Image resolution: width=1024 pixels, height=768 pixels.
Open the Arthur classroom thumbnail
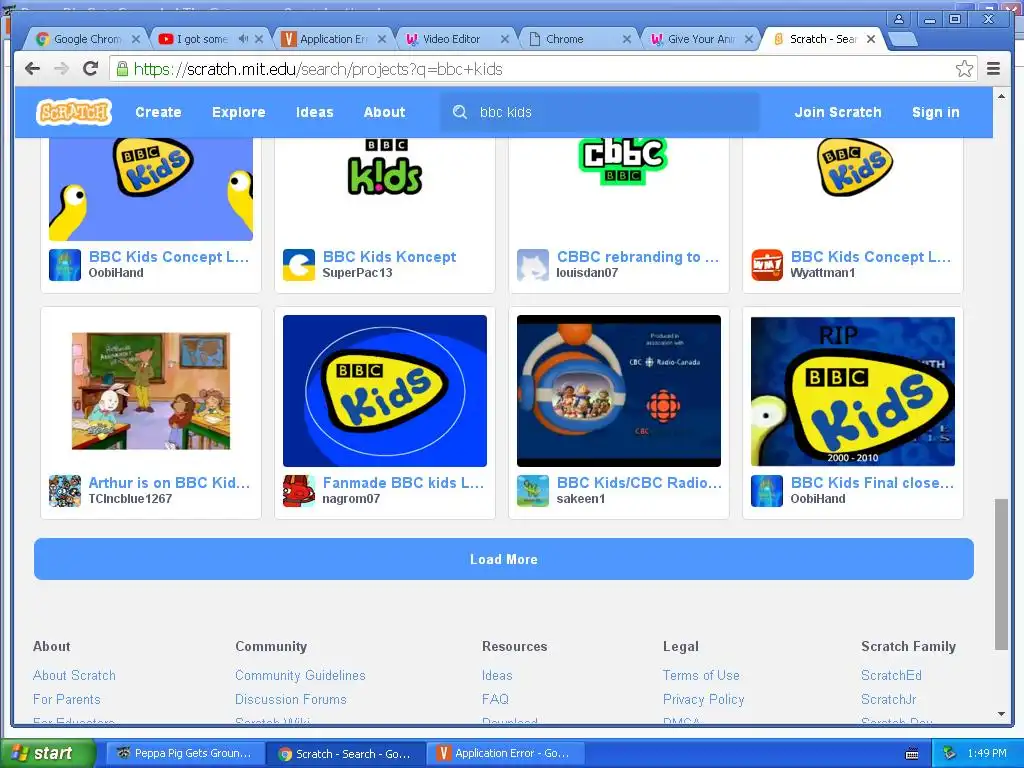coord(151,391)
